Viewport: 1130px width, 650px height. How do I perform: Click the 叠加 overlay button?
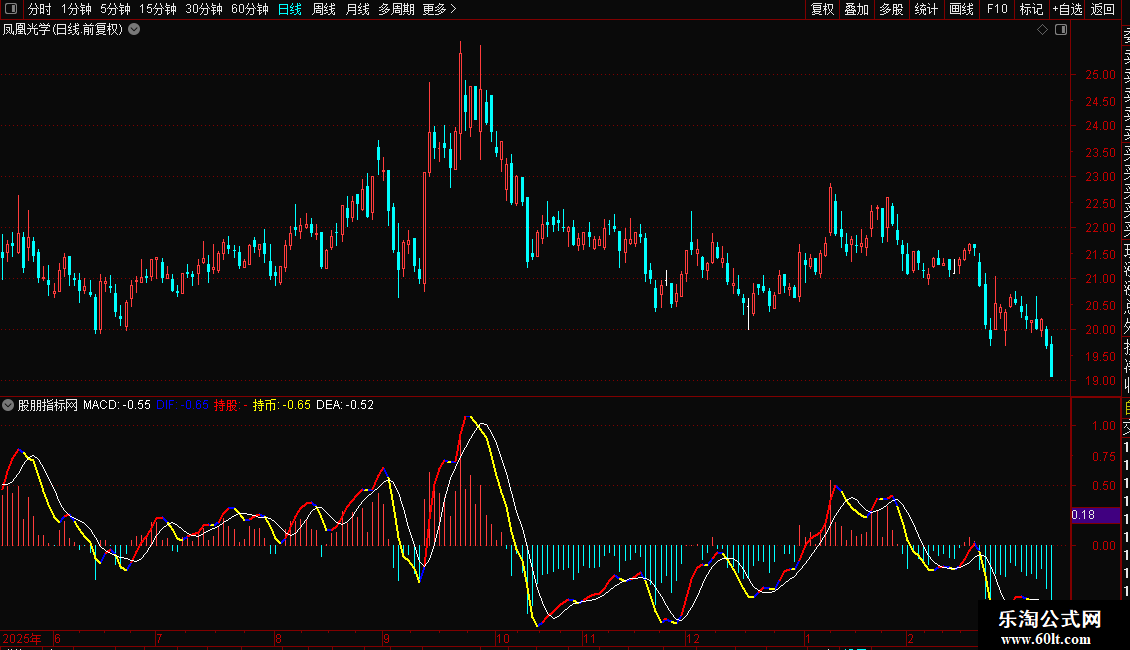click(857, 9)
